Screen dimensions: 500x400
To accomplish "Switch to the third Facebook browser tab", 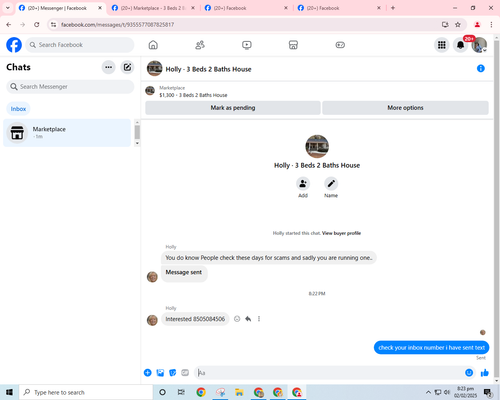I will [x=246, y=8].
